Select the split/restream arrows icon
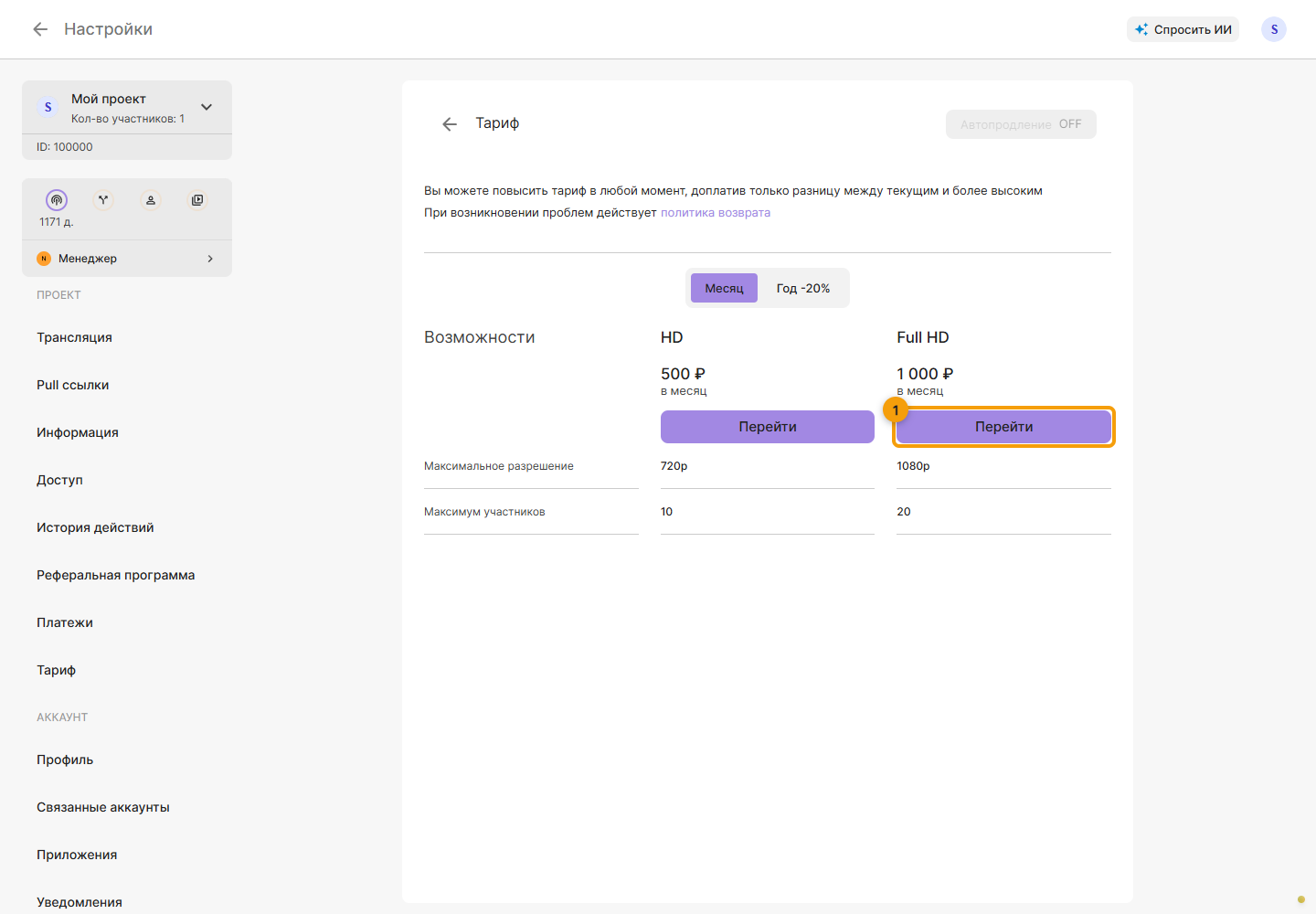This screenshot has height=914, width=1316. (103, 199)
